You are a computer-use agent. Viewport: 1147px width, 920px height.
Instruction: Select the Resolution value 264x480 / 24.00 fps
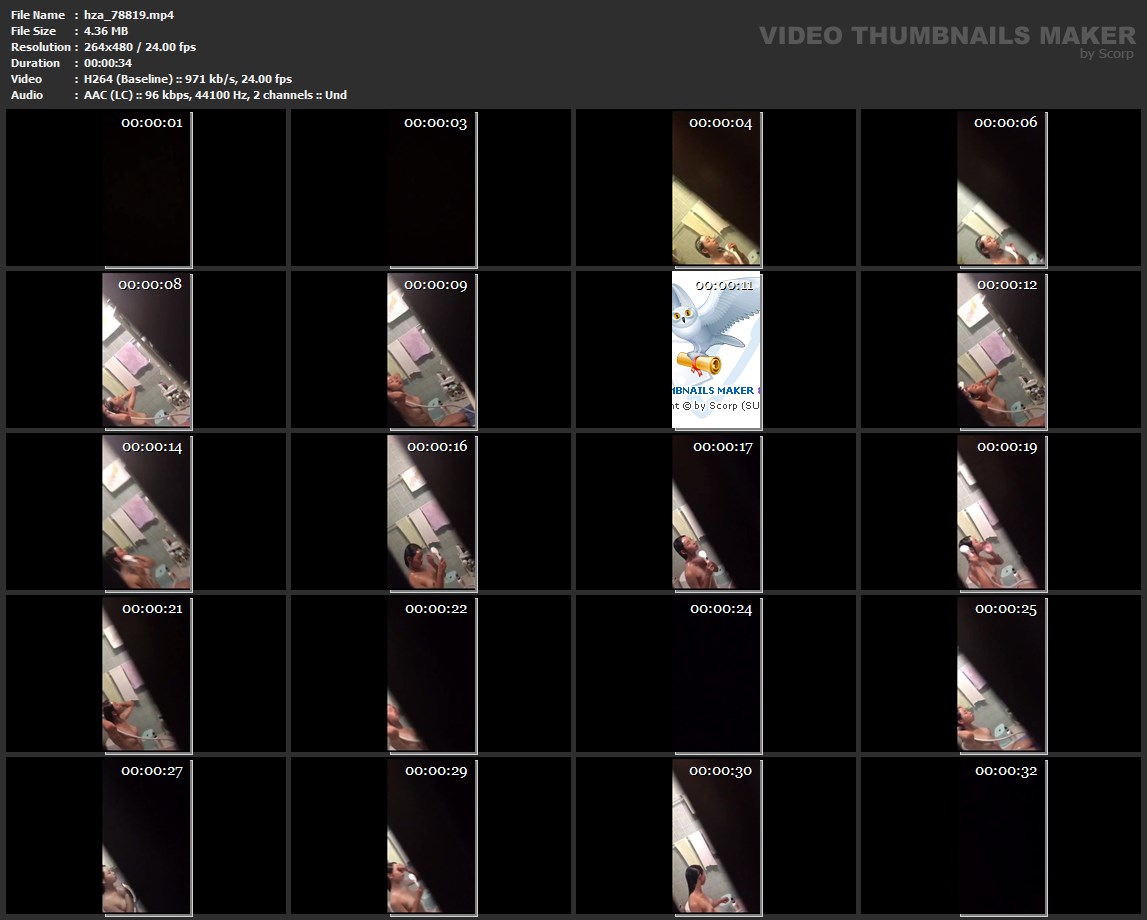point(140,47)
